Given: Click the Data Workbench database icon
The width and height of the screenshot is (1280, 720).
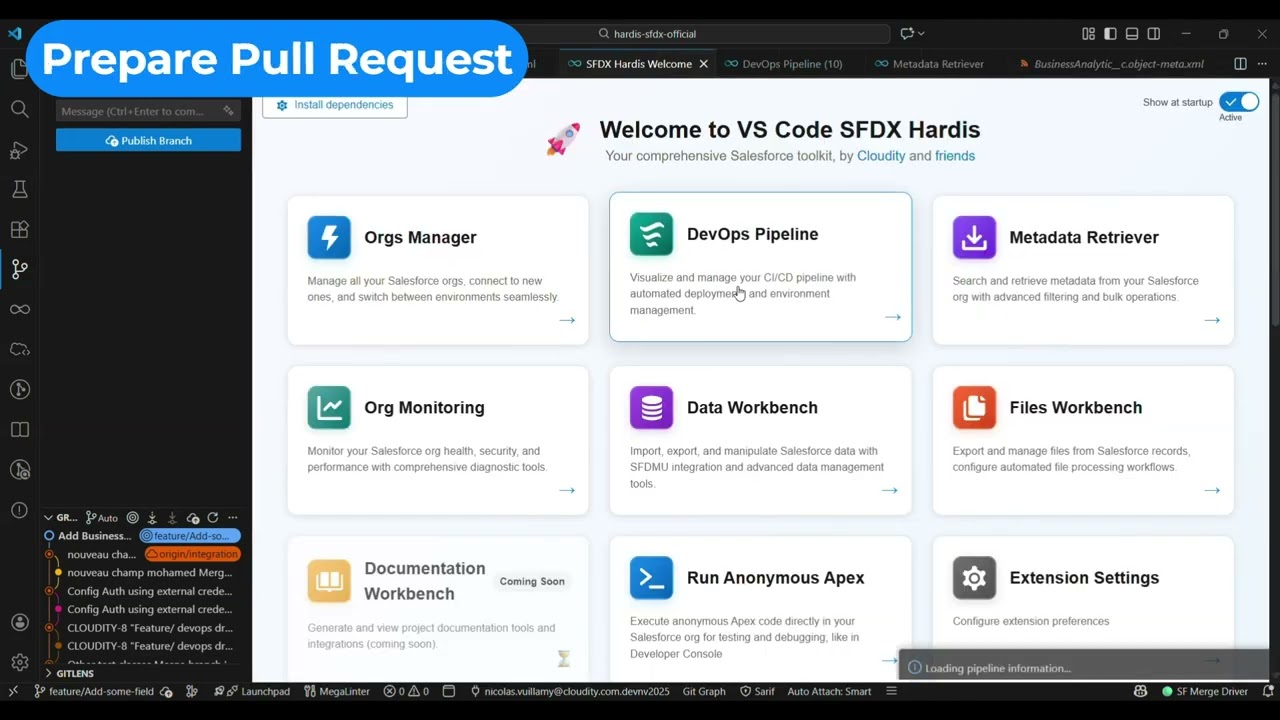Looking at the screenshot, I should click(x=651, y=408).
